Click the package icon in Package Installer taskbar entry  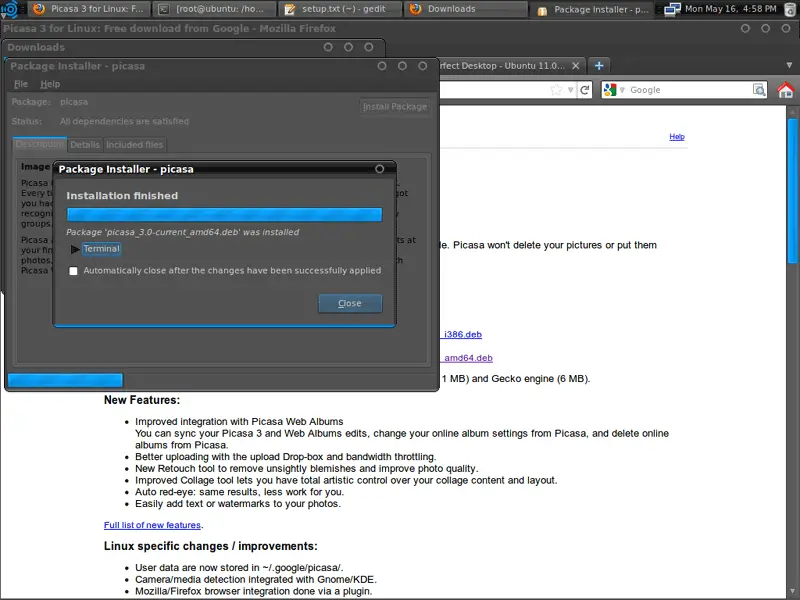point(542,10)
